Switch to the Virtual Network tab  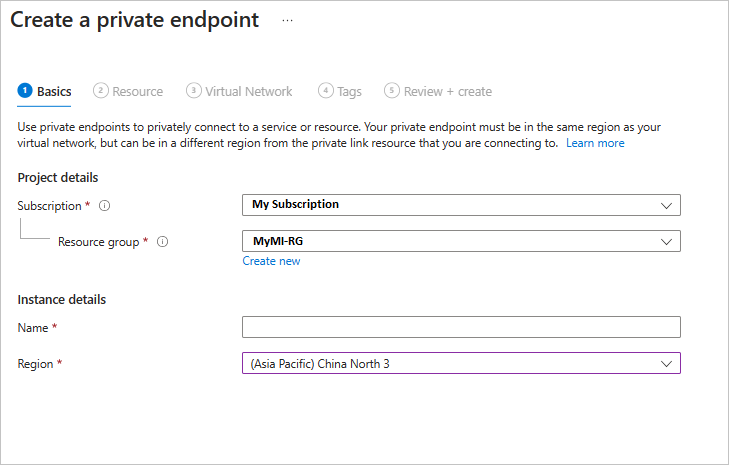(x=248, y=92)
